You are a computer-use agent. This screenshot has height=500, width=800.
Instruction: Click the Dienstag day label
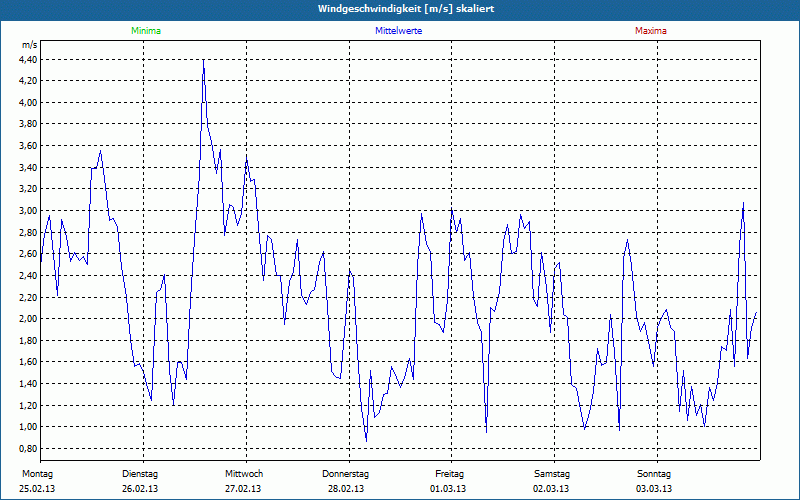[140, 474]
